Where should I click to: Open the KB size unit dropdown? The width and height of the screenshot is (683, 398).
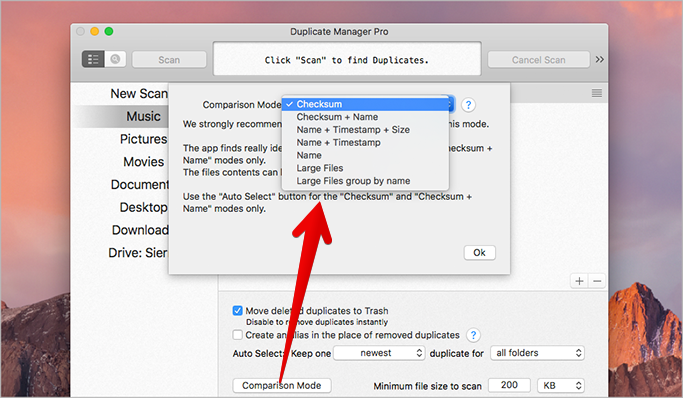point(561,385)
